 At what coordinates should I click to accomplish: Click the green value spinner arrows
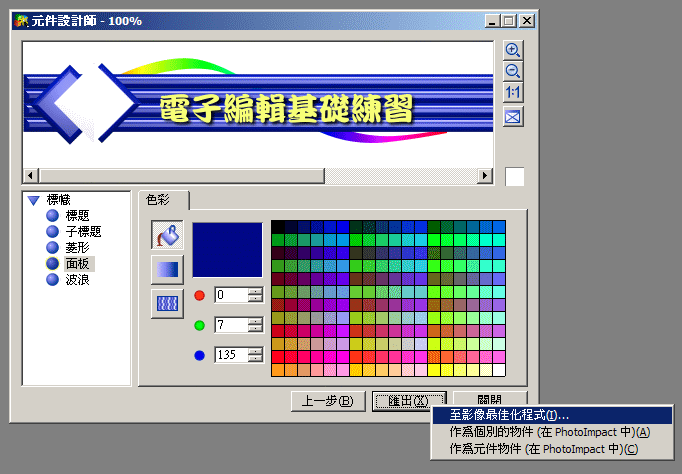pos(255,325)
